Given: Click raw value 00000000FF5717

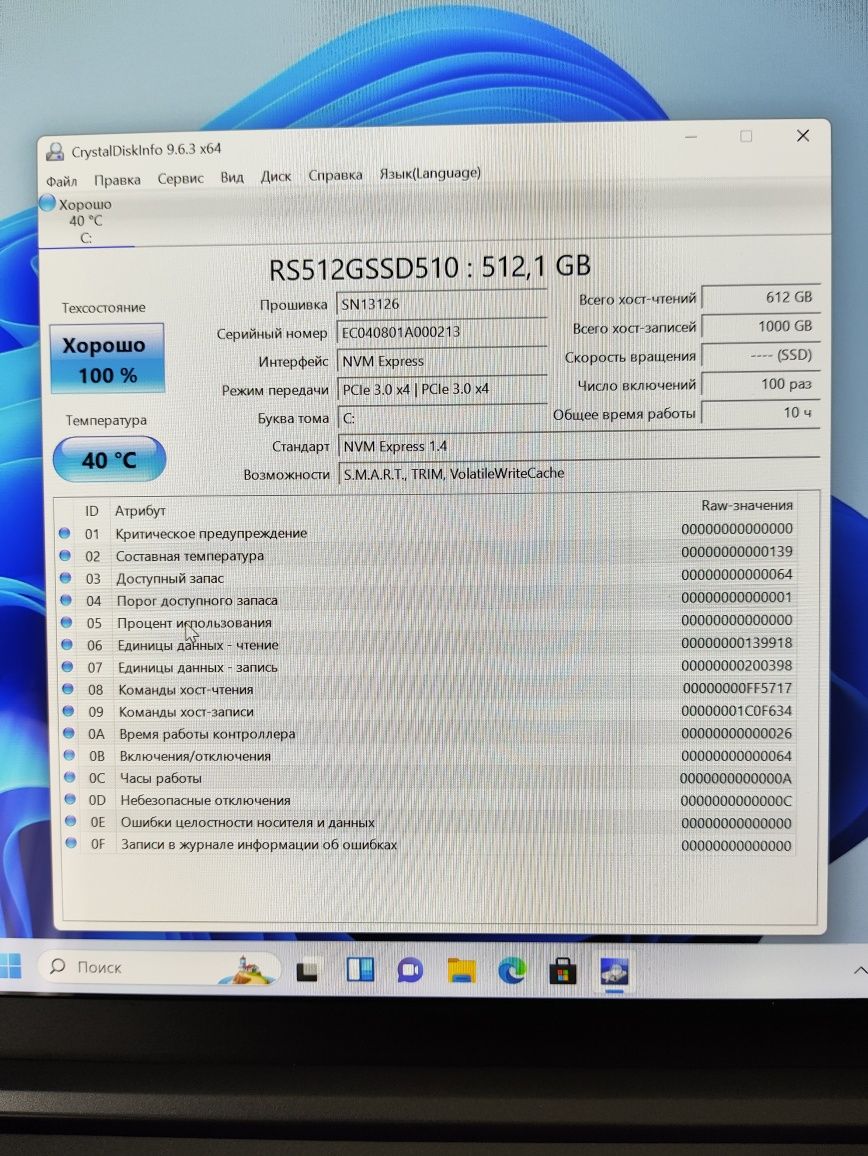Looking at the screenshot, I should click(x=737, y=688).
